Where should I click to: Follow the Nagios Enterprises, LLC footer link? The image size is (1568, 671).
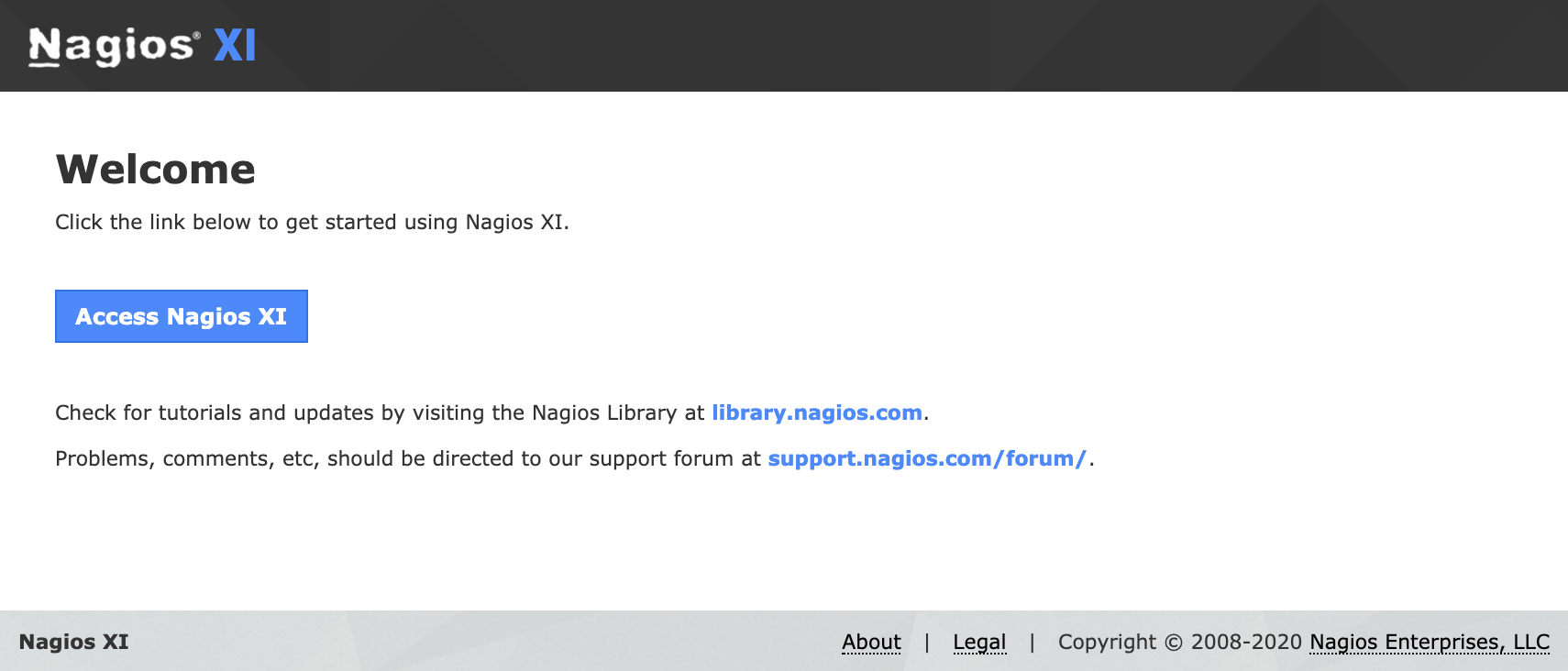pos(1430,642)
